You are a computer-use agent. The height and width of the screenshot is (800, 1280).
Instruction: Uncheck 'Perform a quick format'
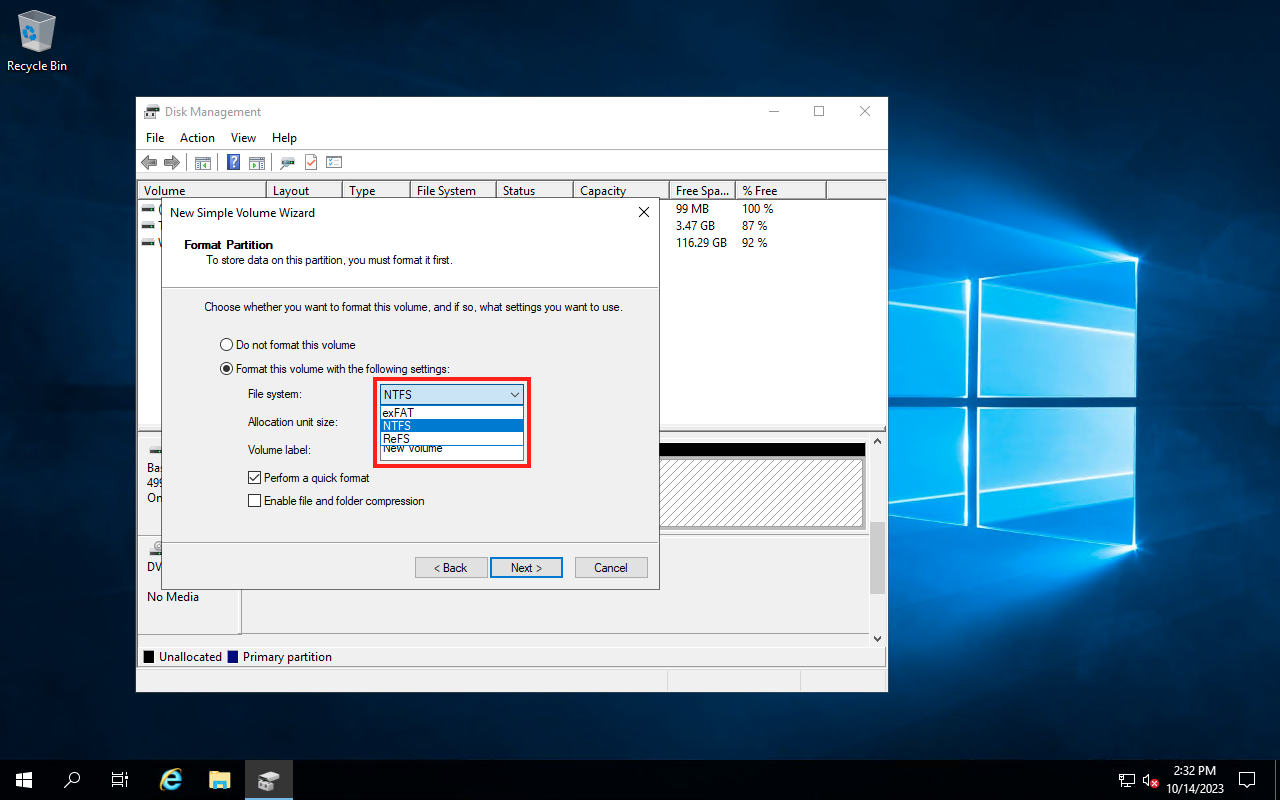(309, 478)
